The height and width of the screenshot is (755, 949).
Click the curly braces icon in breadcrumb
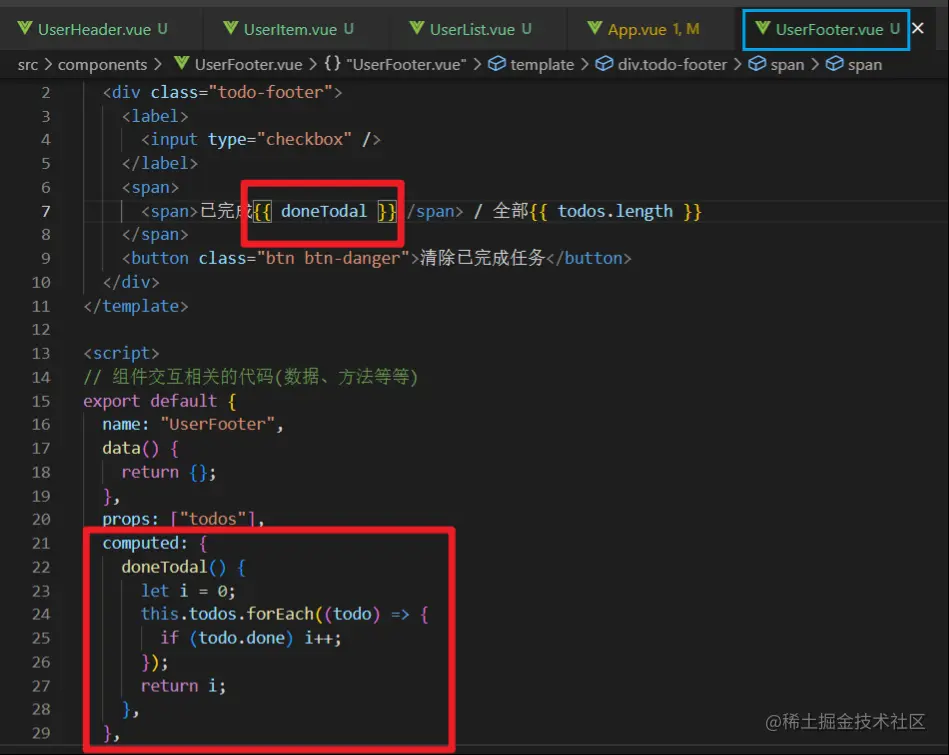pos(332,64)
